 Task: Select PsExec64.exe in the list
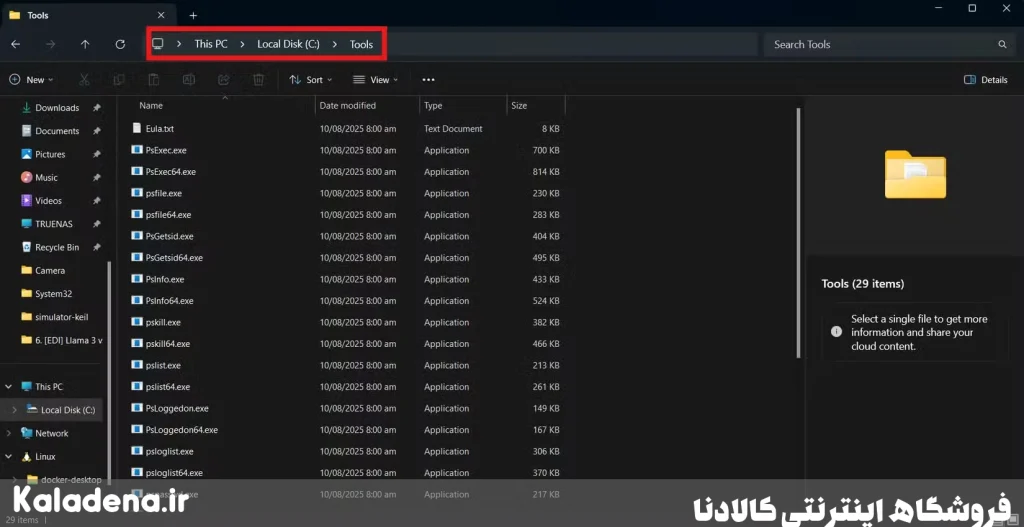coord(170,172)
